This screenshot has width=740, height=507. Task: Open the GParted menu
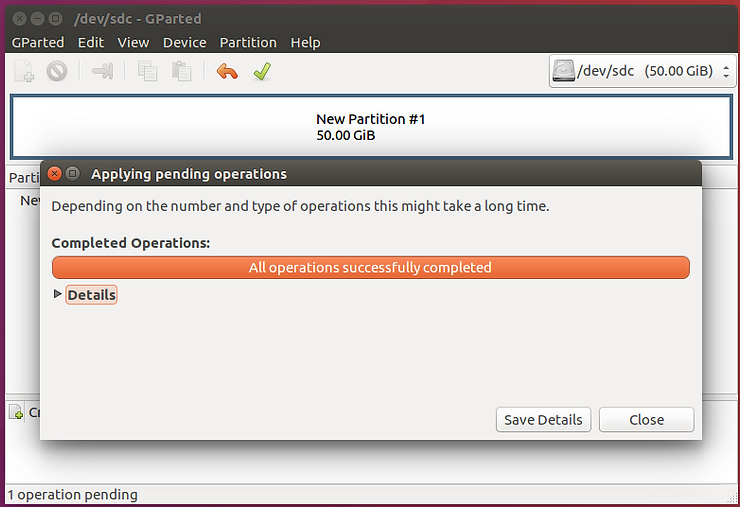(x=38, y=42)
